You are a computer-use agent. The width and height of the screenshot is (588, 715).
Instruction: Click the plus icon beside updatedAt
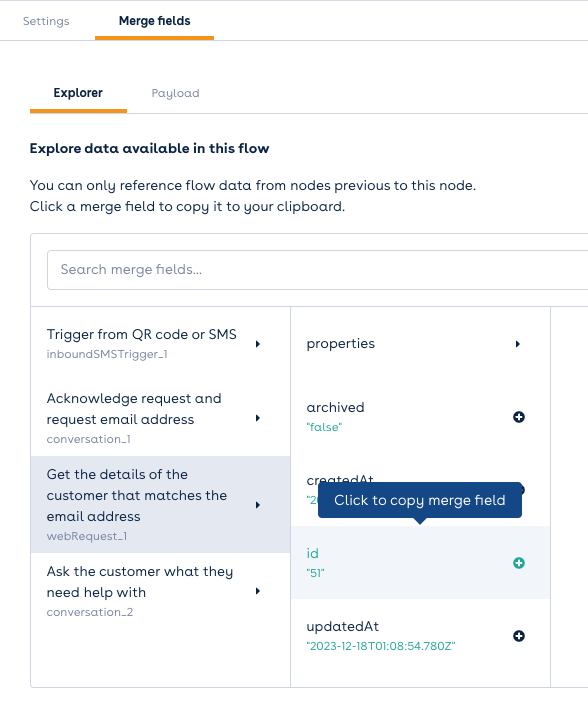coord(519,636)
